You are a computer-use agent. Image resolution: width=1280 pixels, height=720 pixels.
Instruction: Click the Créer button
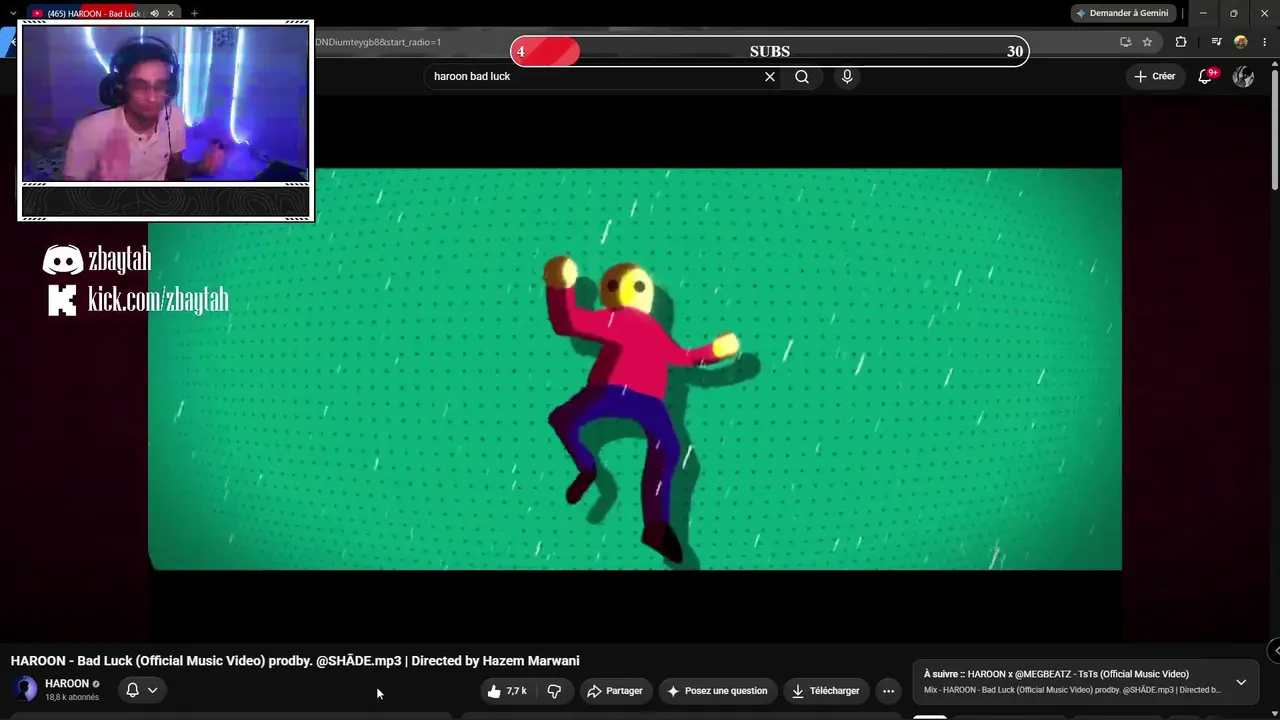click(x=1155, y=77)
